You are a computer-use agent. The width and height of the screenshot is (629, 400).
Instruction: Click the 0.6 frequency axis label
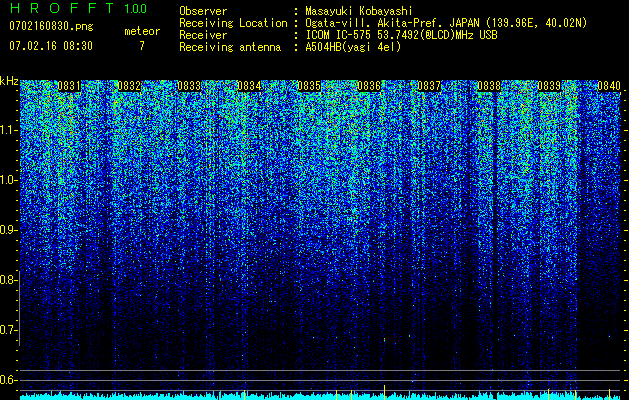point(8,380)
